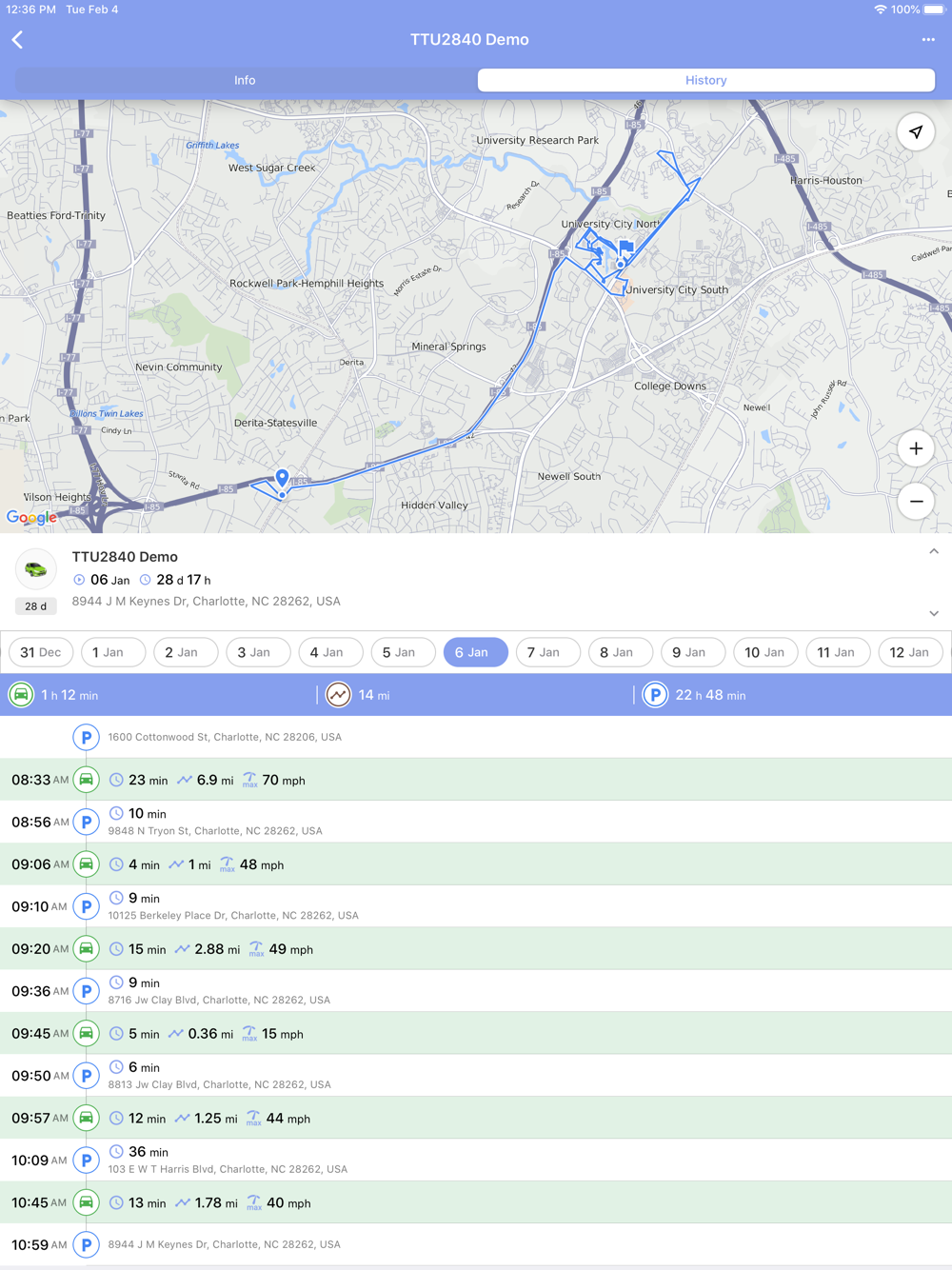The width and height of the screenshot is (952, 1270).
Task: Tap parking icon for 09:50 AM stop
Action: [86, 1076]
